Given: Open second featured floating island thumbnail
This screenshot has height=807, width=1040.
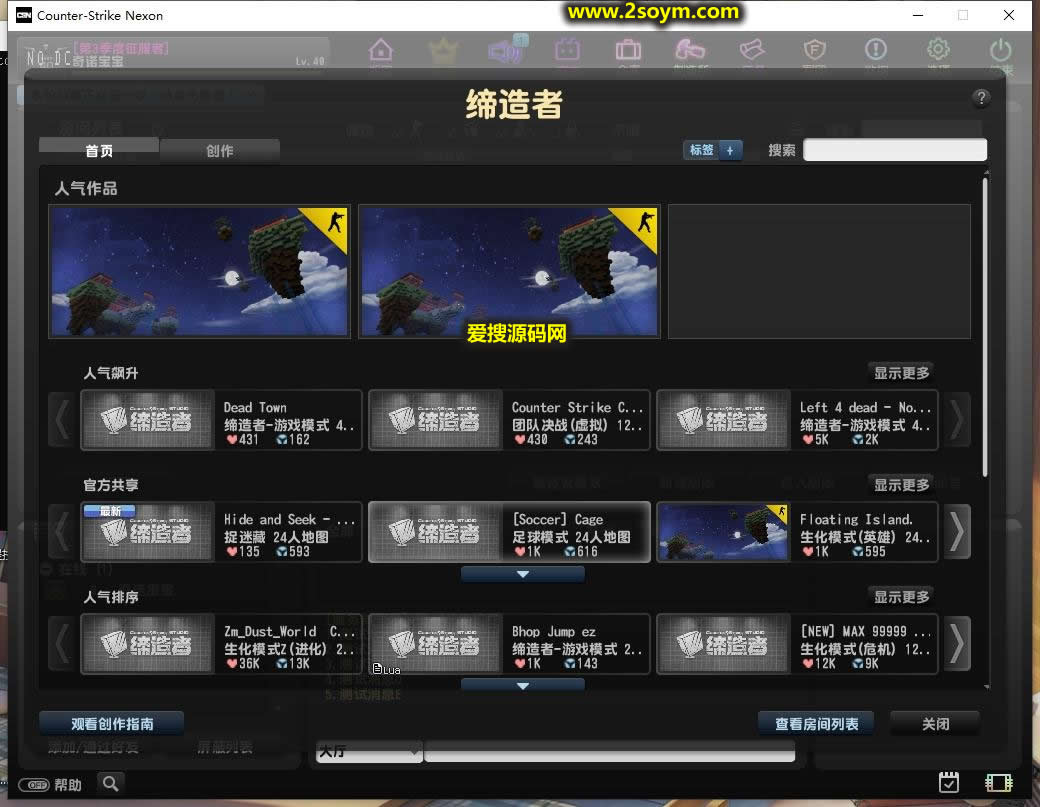Looking at the screenshot, I should [509, 271].
